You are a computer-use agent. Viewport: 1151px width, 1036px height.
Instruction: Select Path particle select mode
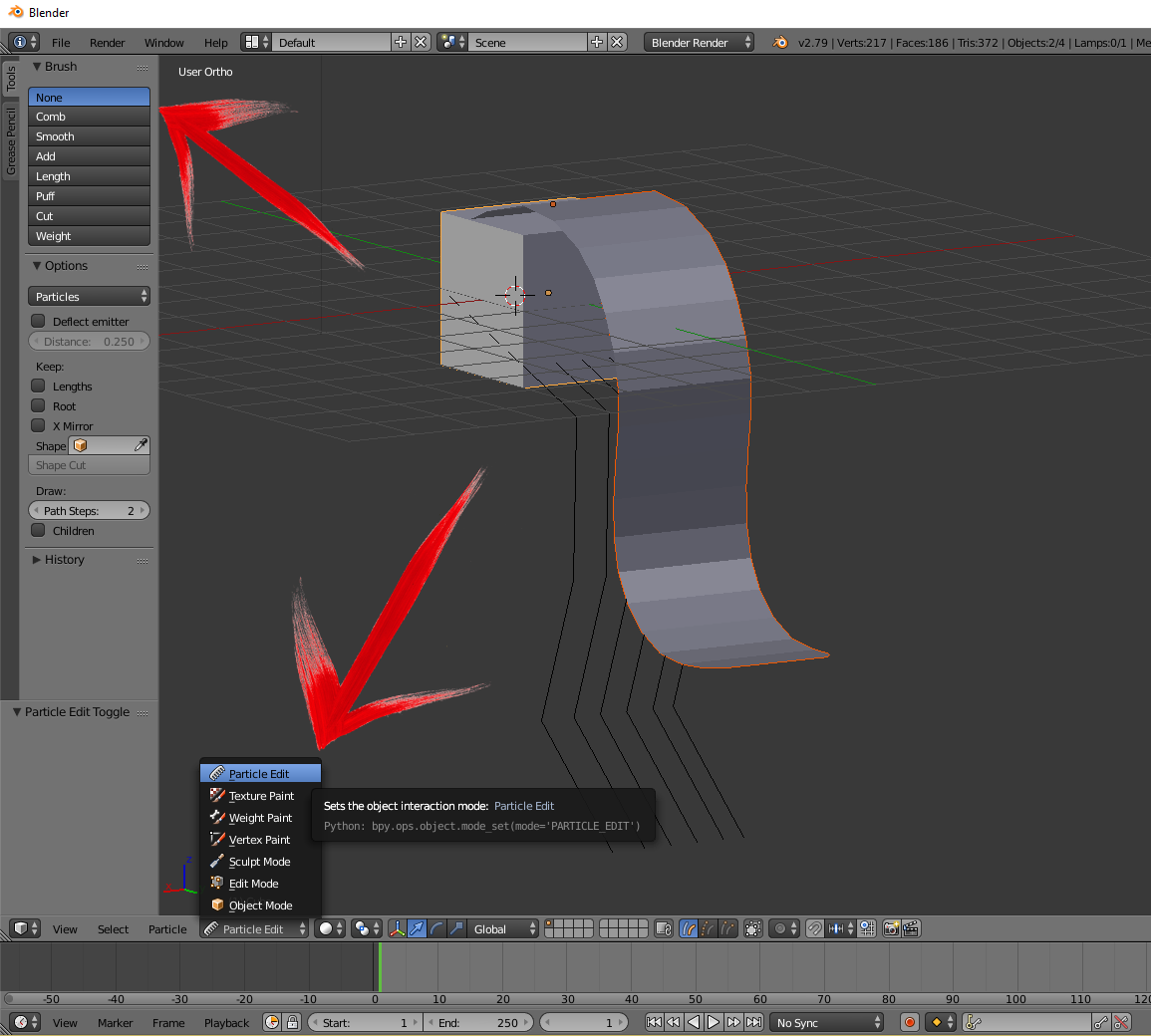689,928
